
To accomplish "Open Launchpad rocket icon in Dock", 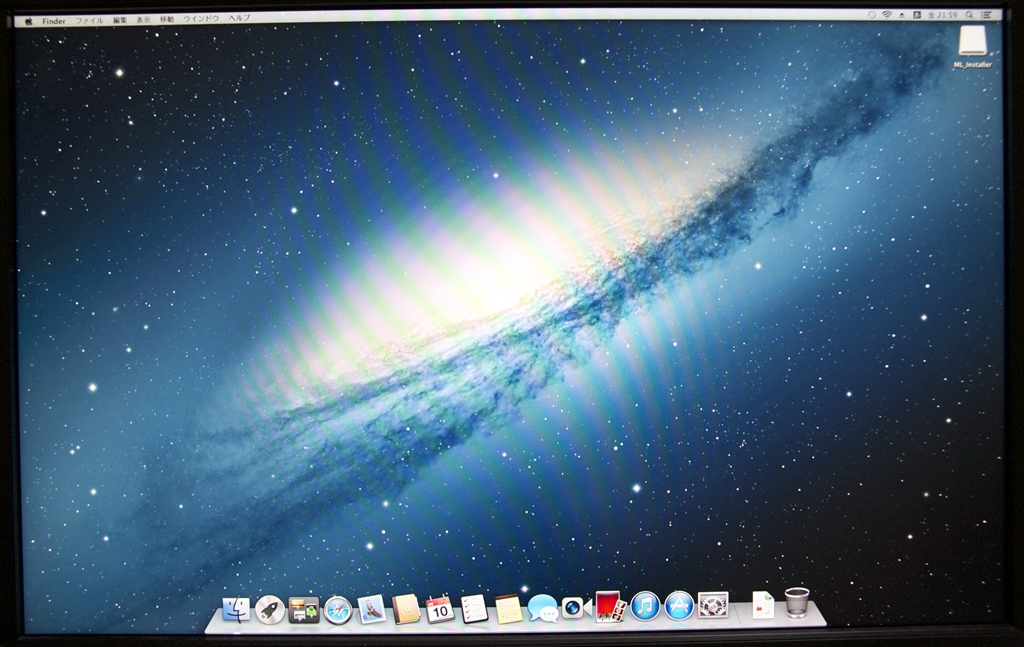I will pyautogui.click(x=270, y=610).
